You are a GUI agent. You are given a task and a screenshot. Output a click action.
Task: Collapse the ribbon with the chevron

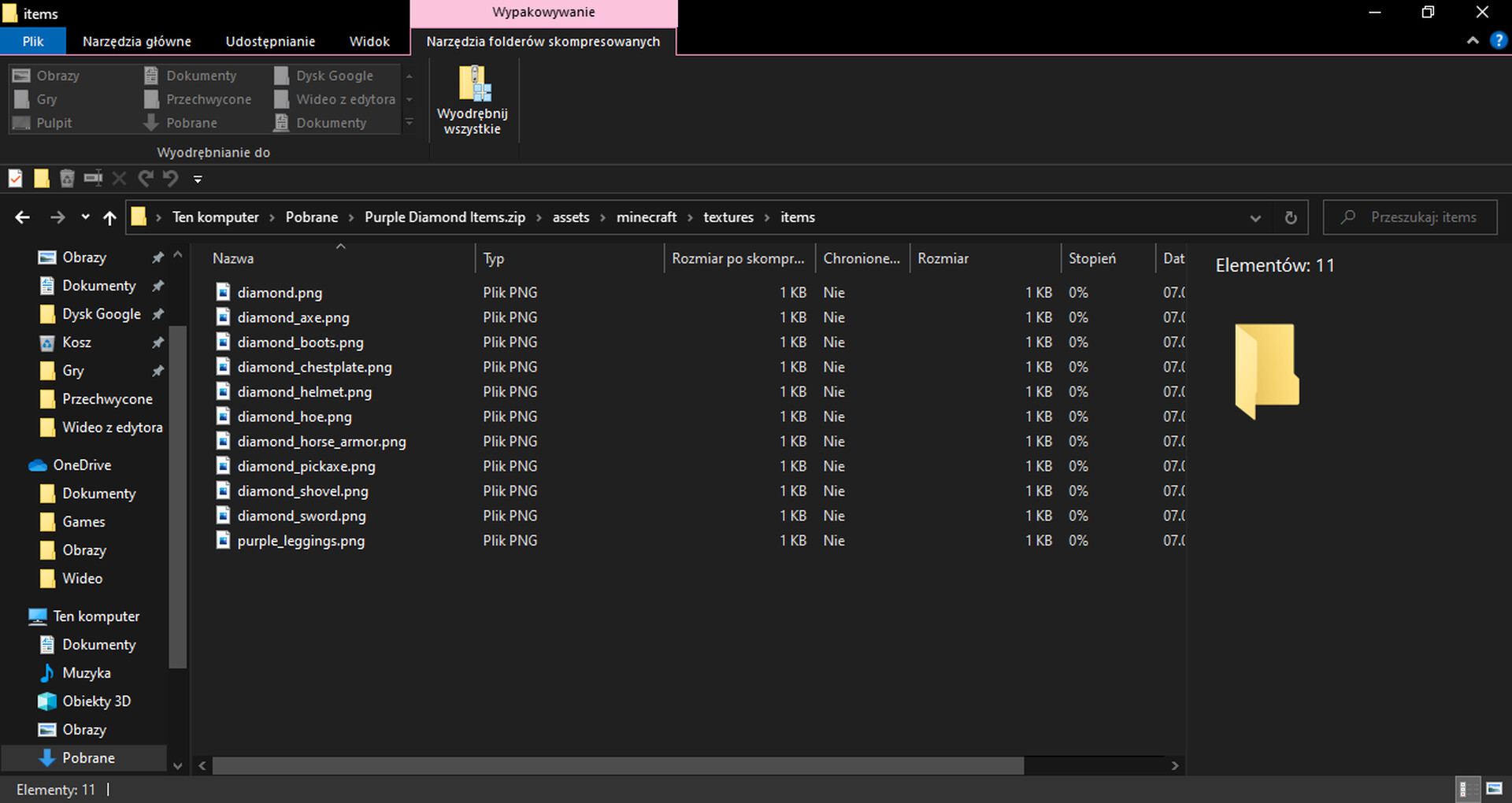click(1472, 41)
